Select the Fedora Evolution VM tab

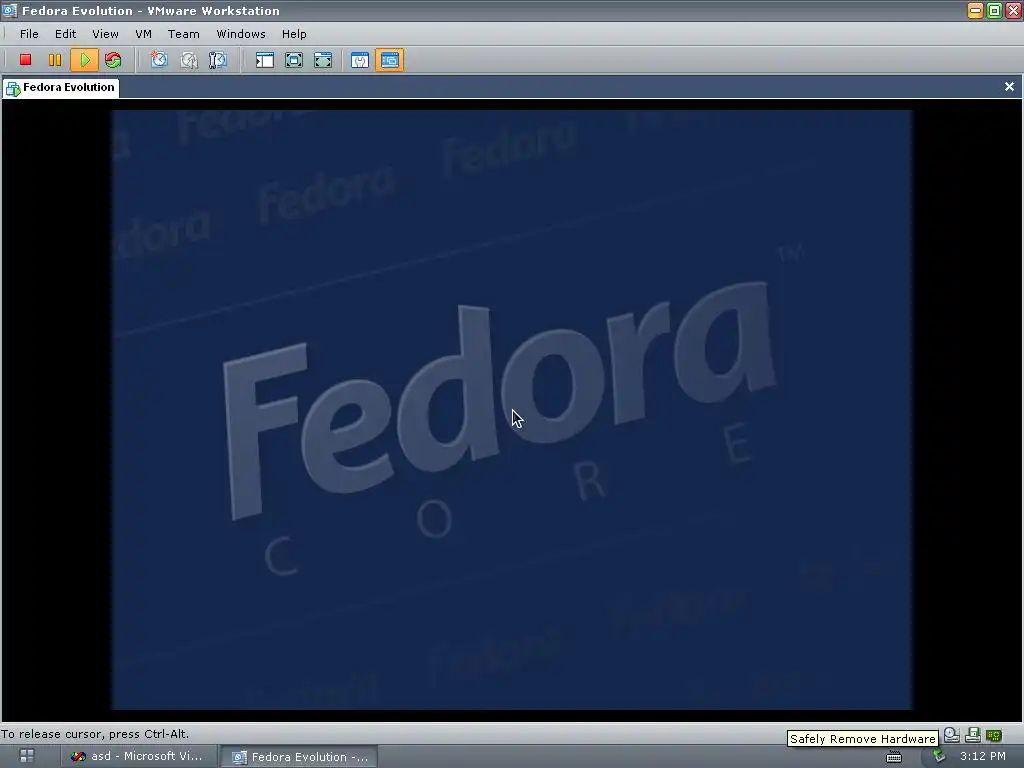point(61,88)
